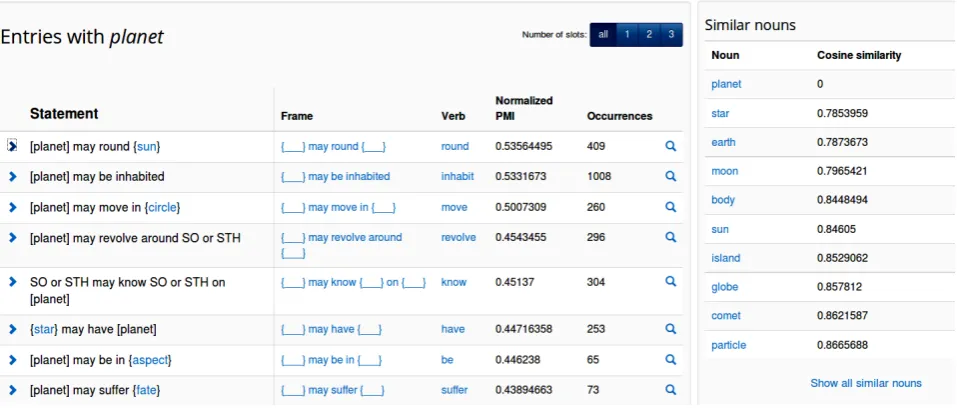Open 'star' in Similar nouns list
Screen dimensions: 957x410
(x=720, y=113)
